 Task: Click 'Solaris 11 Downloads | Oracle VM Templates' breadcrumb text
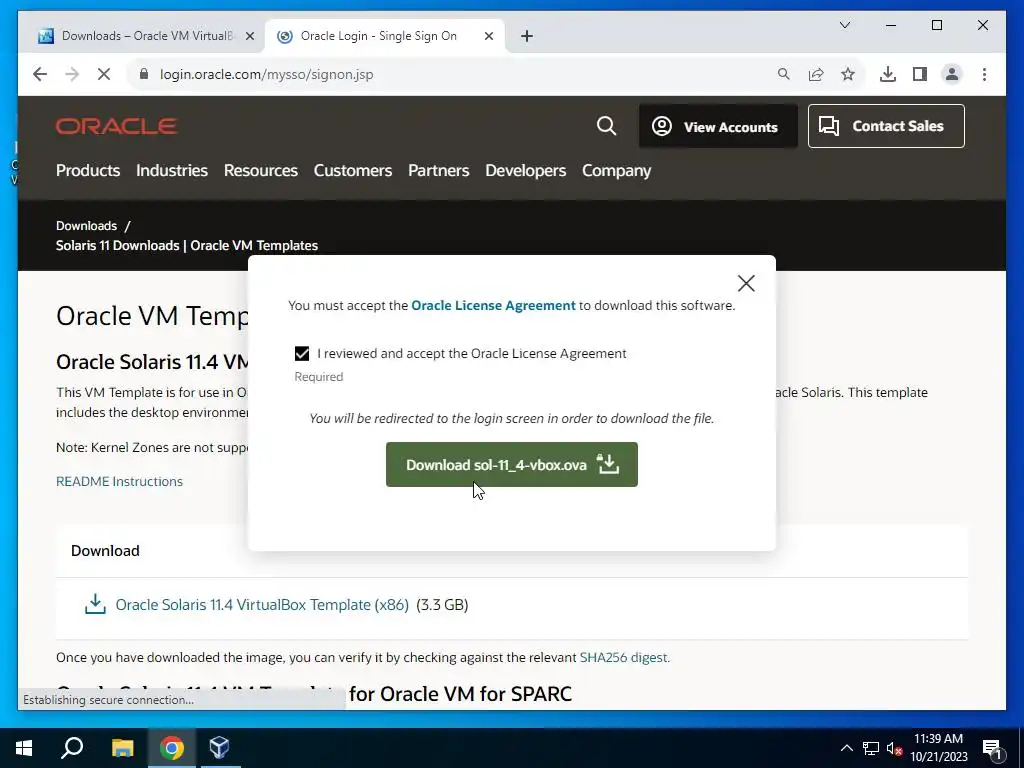coord(187,246)
